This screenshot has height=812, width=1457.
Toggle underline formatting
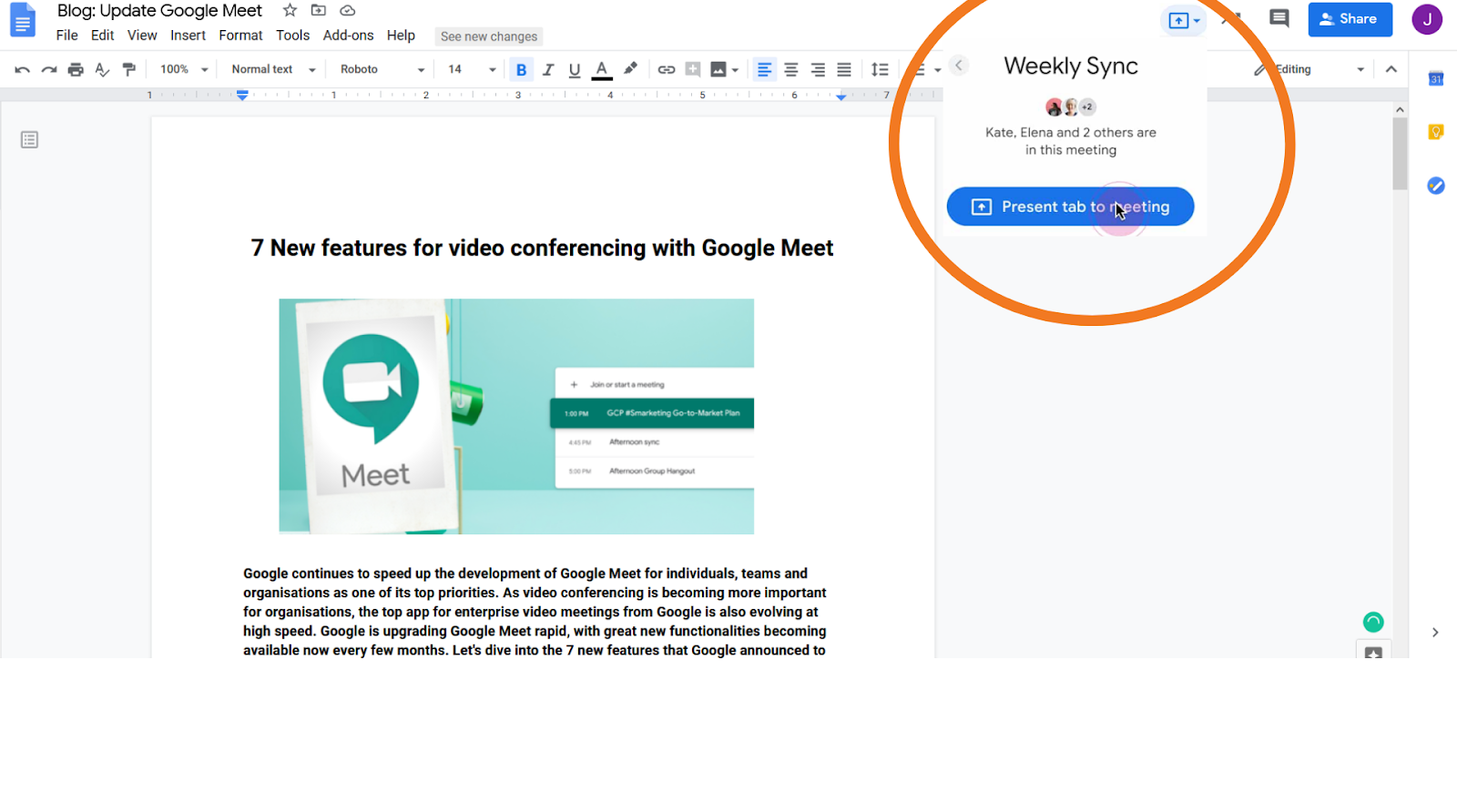tap(575, 69)
